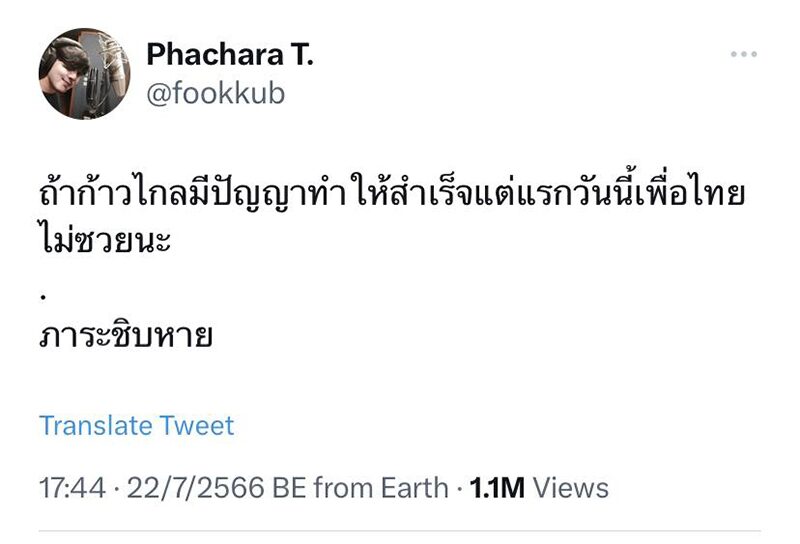
Task: Click the first line of tweet text
Action: pyautogui.click(x=392, y=192)
